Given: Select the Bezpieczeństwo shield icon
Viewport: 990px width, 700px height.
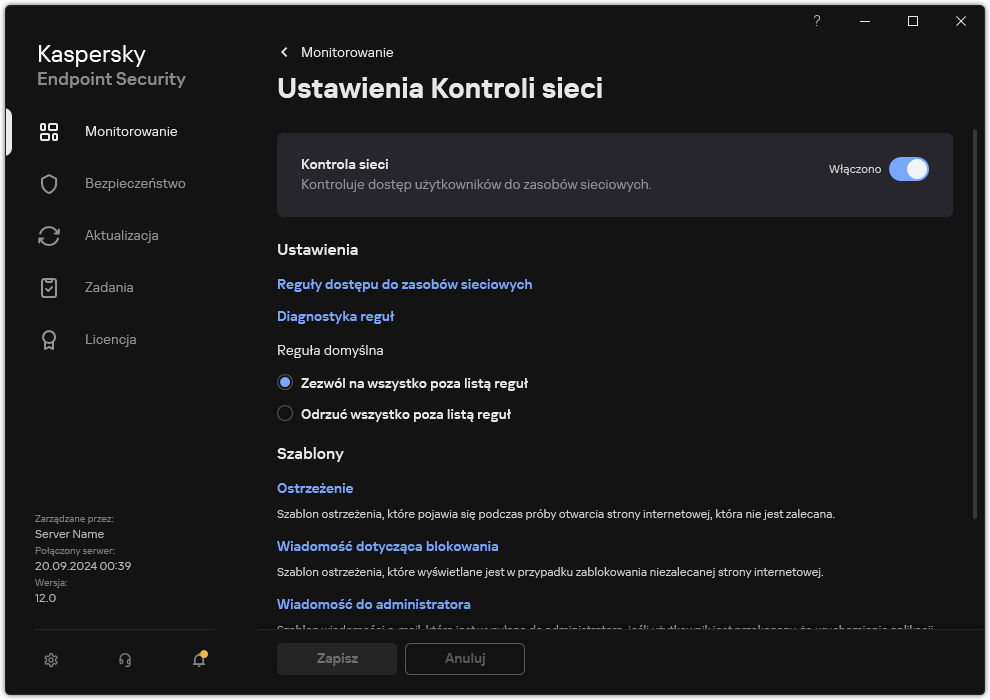Looking at the screenshot, I should pyautogui.click(x=49, y=183).
